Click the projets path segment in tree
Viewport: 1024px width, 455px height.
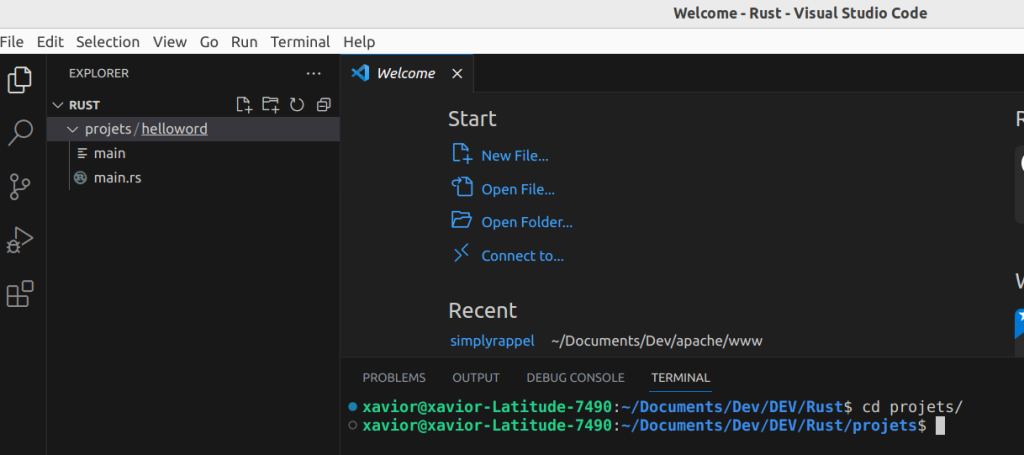tap(108, 129)
